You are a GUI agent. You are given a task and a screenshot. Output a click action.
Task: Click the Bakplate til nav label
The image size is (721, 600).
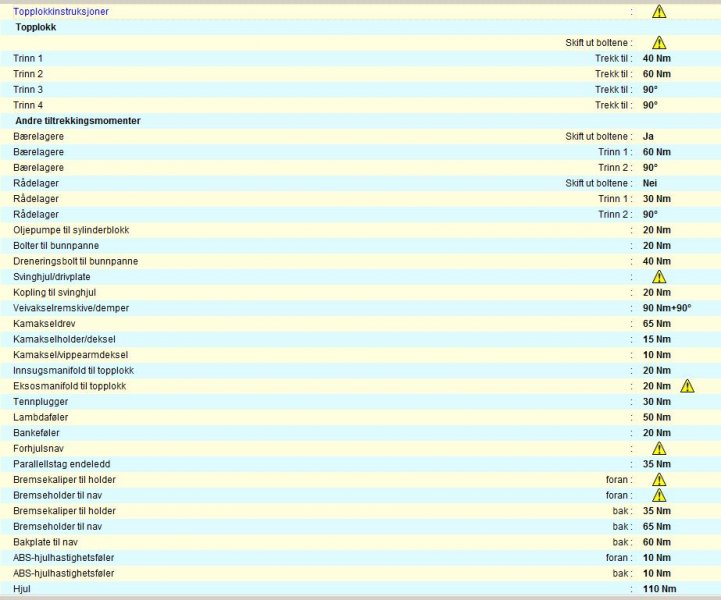click(x=45, y=542)
